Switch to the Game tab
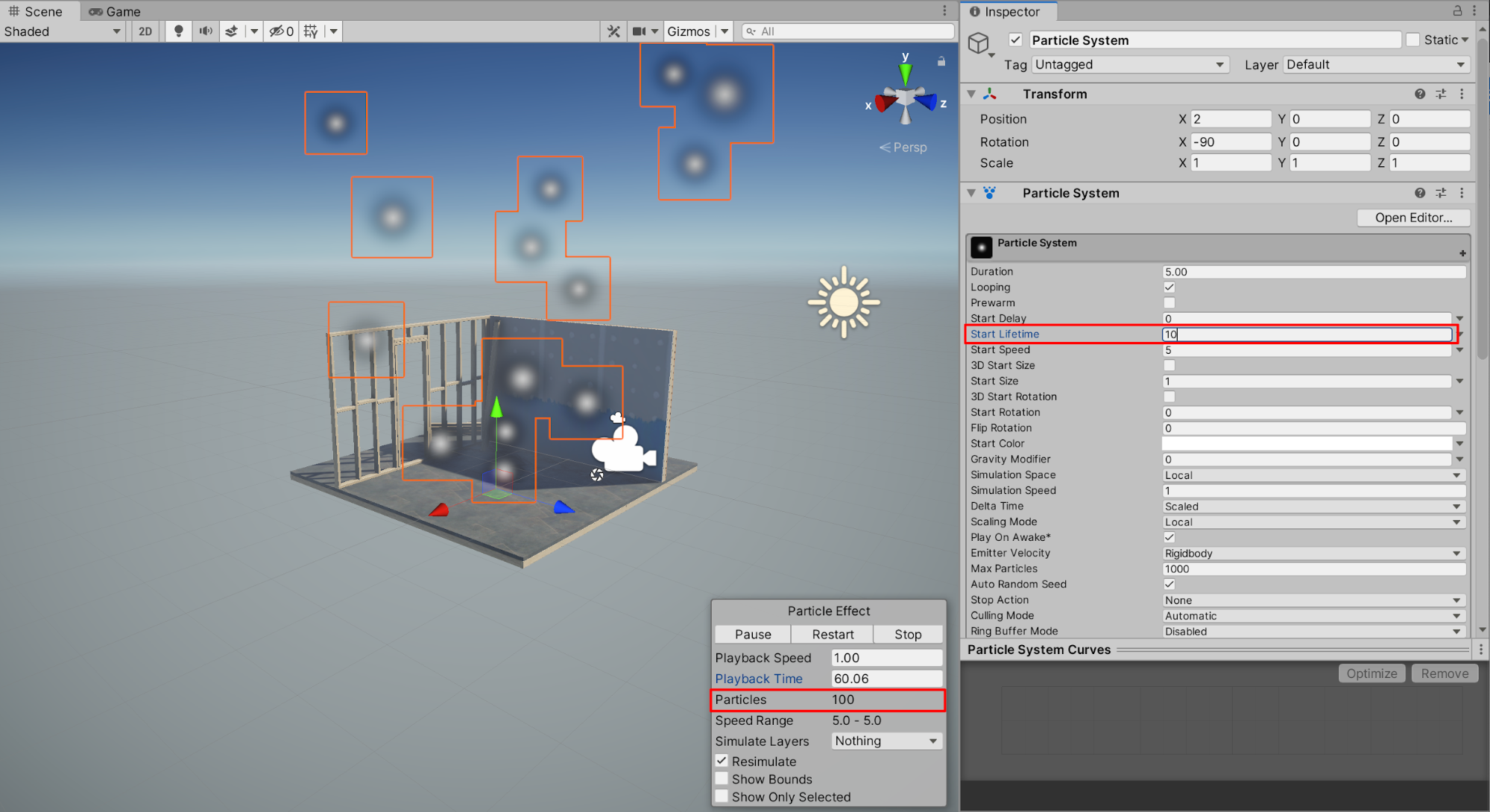 (x=116, y=11)
